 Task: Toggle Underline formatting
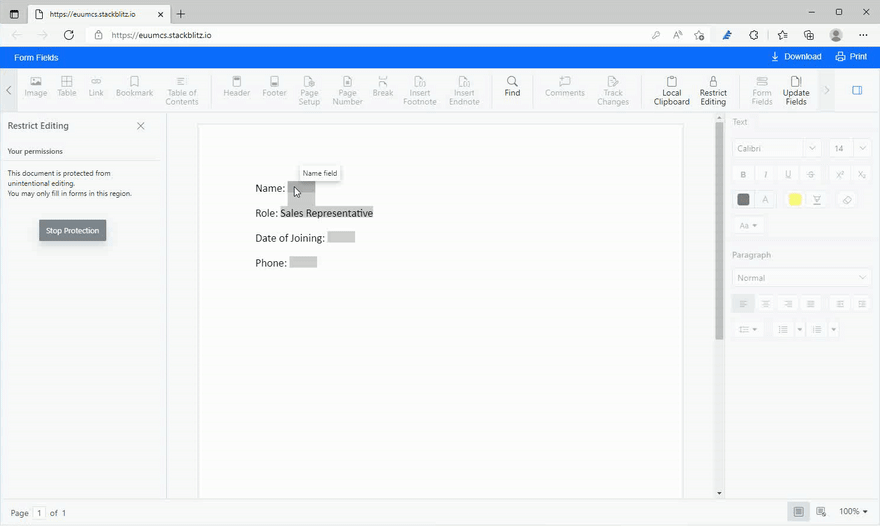[x=788, y=175]
